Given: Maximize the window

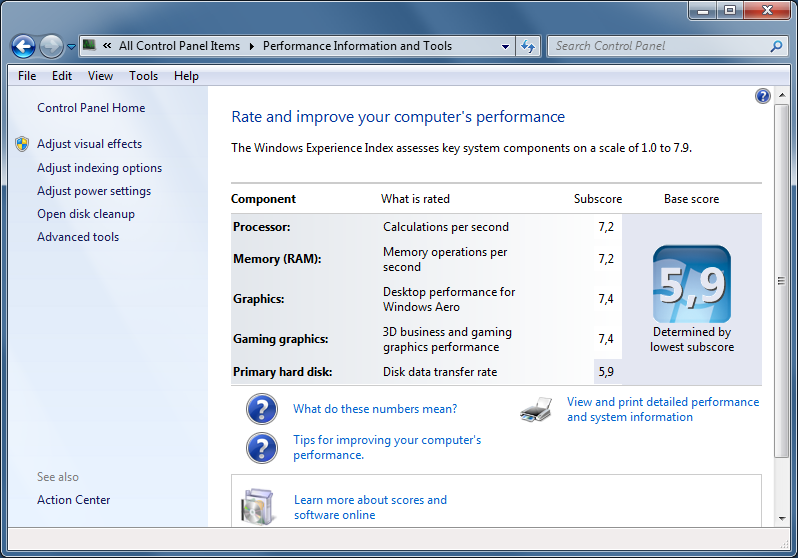Looking at the screenshot, I should pyautogui.click(x=730, y=10).
